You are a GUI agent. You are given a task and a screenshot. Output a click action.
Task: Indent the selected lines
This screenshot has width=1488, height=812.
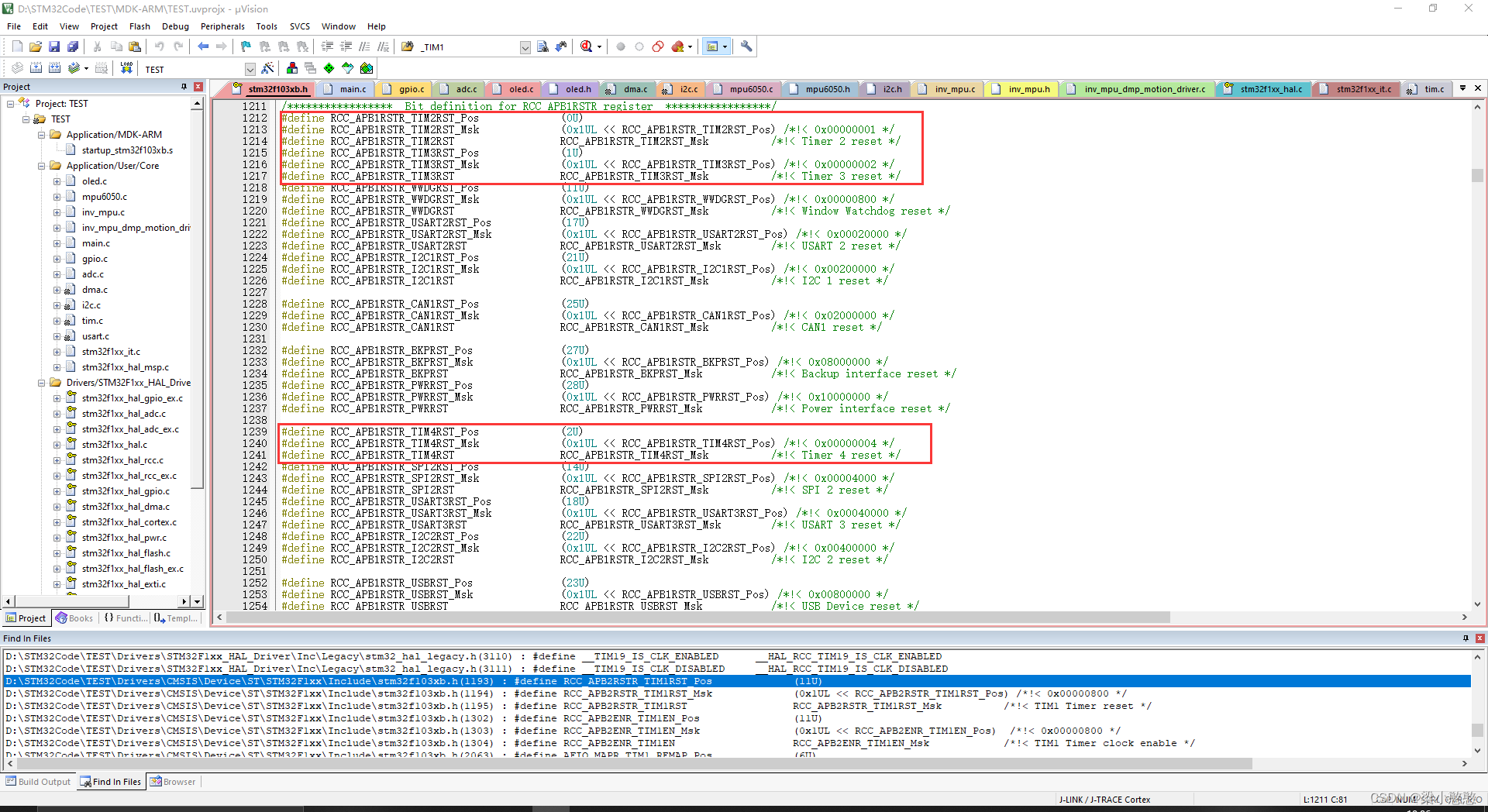click(327, 46)
